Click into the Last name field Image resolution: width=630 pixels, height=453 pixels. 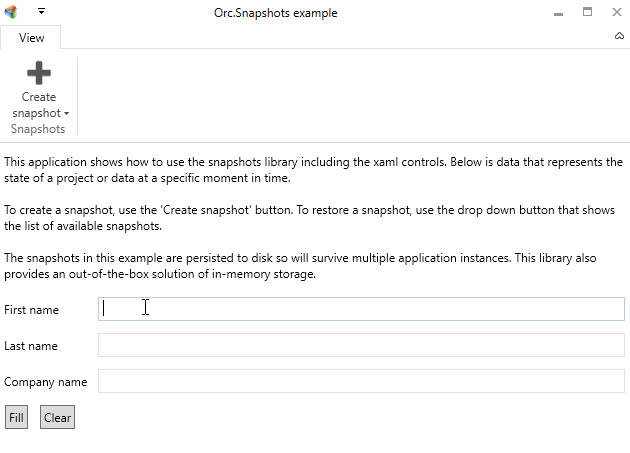pos(361,345)
